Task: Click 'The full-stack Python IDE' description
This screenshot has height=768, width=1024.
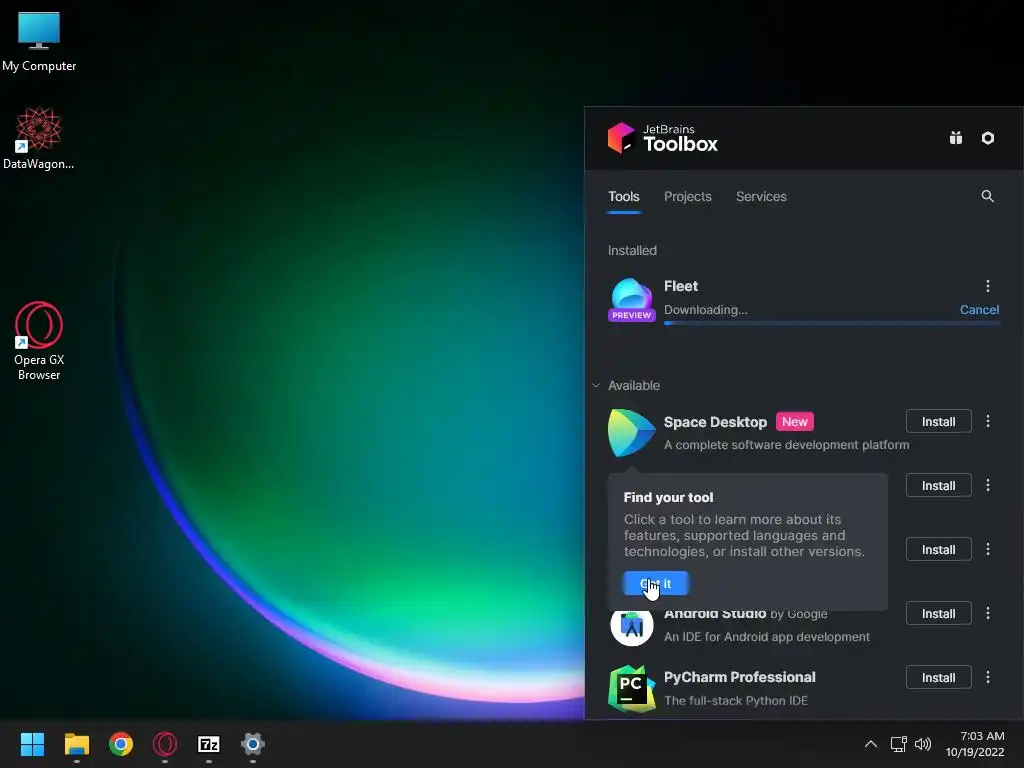Action: 735,701
